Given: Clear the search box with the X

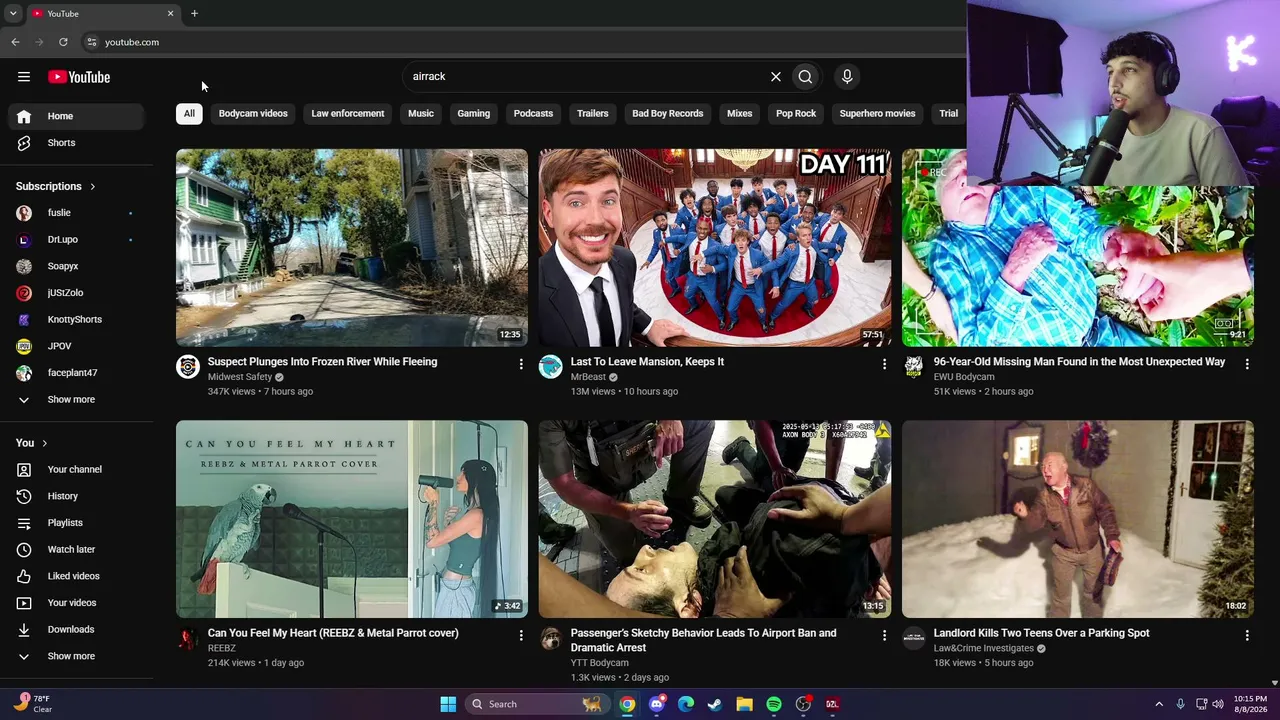Looking at the screenshot, I should [775, 77].
